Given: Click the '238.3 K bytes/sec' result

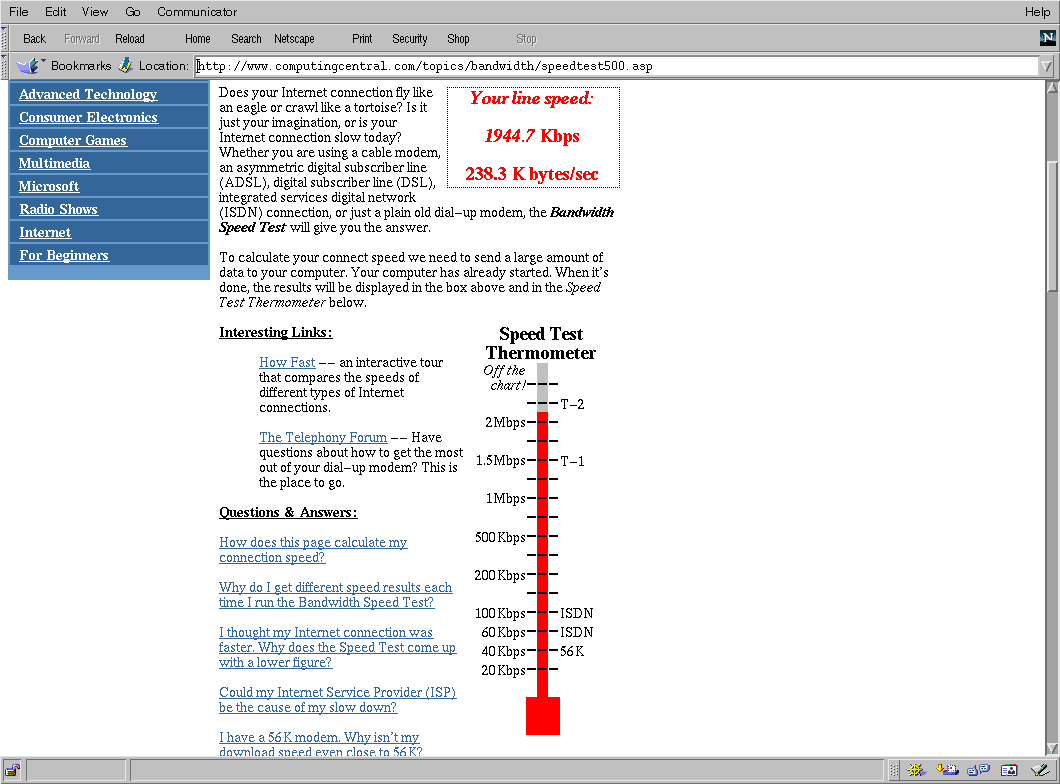Looking at the screenshot, I should point(532,174).
